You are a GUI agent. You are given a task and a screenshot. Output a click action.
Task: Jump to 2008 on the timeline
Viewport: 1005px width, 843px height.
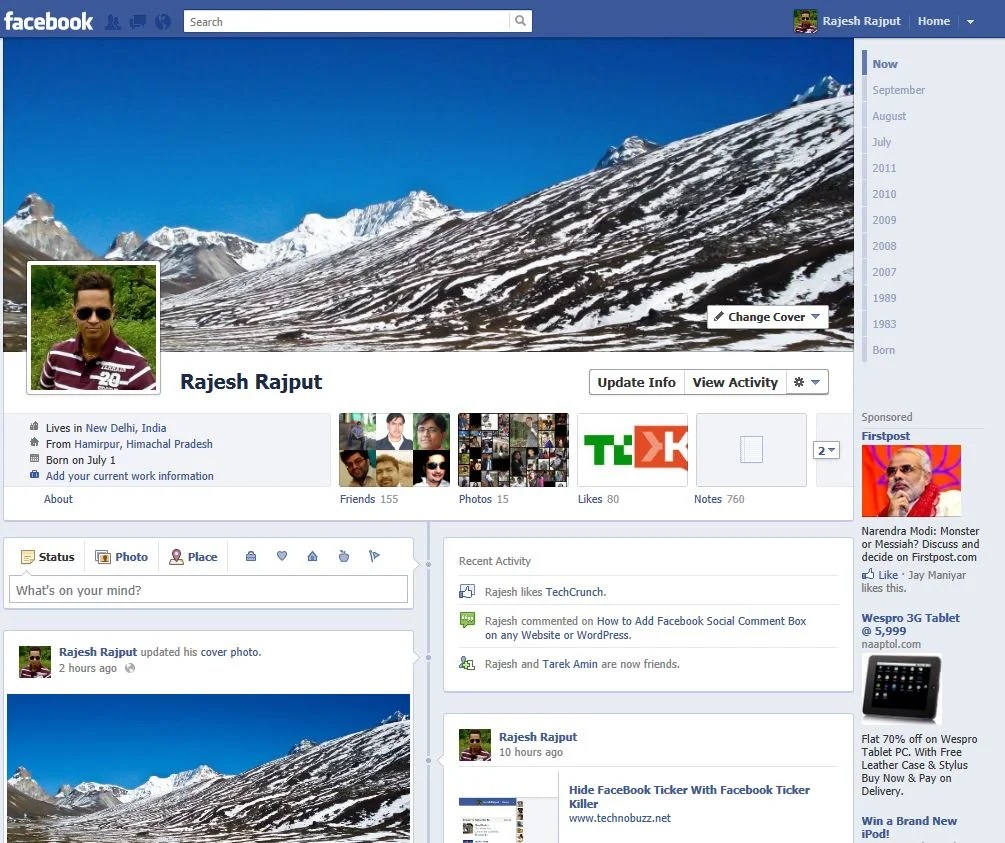(884, 246)
